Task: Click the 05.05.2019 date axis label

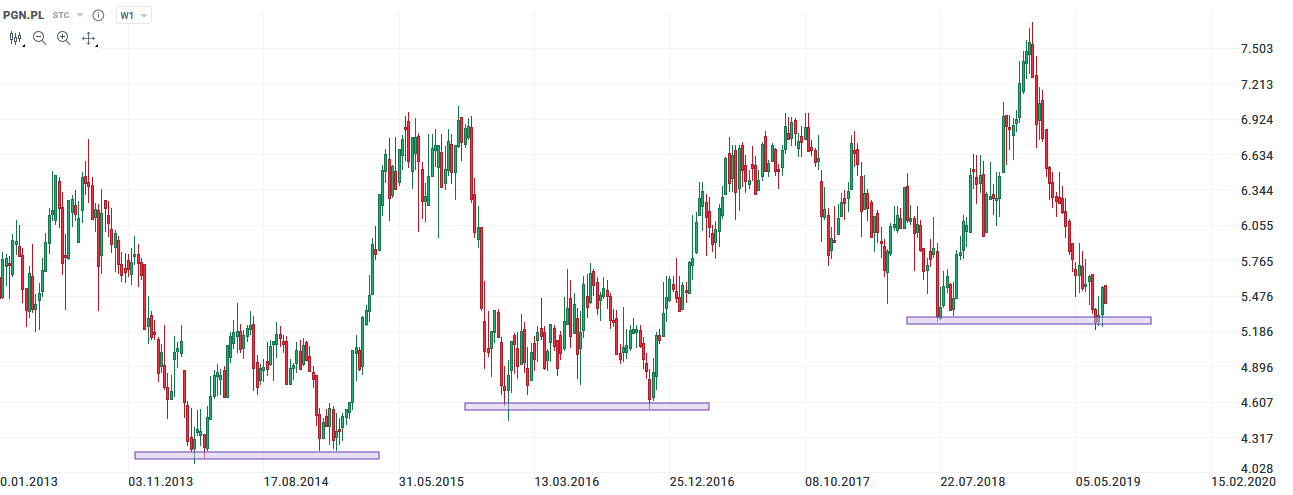Action: coord(1107,482)
